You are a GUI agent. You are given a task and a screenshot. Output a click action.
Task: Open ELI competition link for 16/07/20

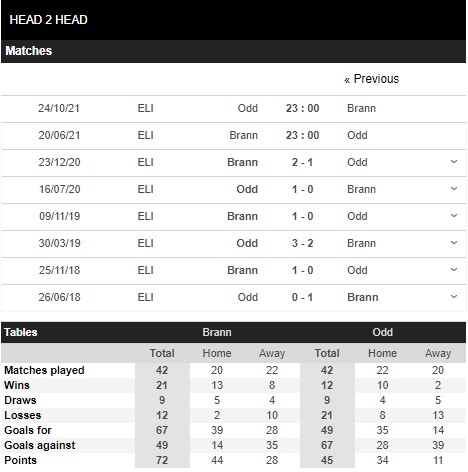coord(146,189)
